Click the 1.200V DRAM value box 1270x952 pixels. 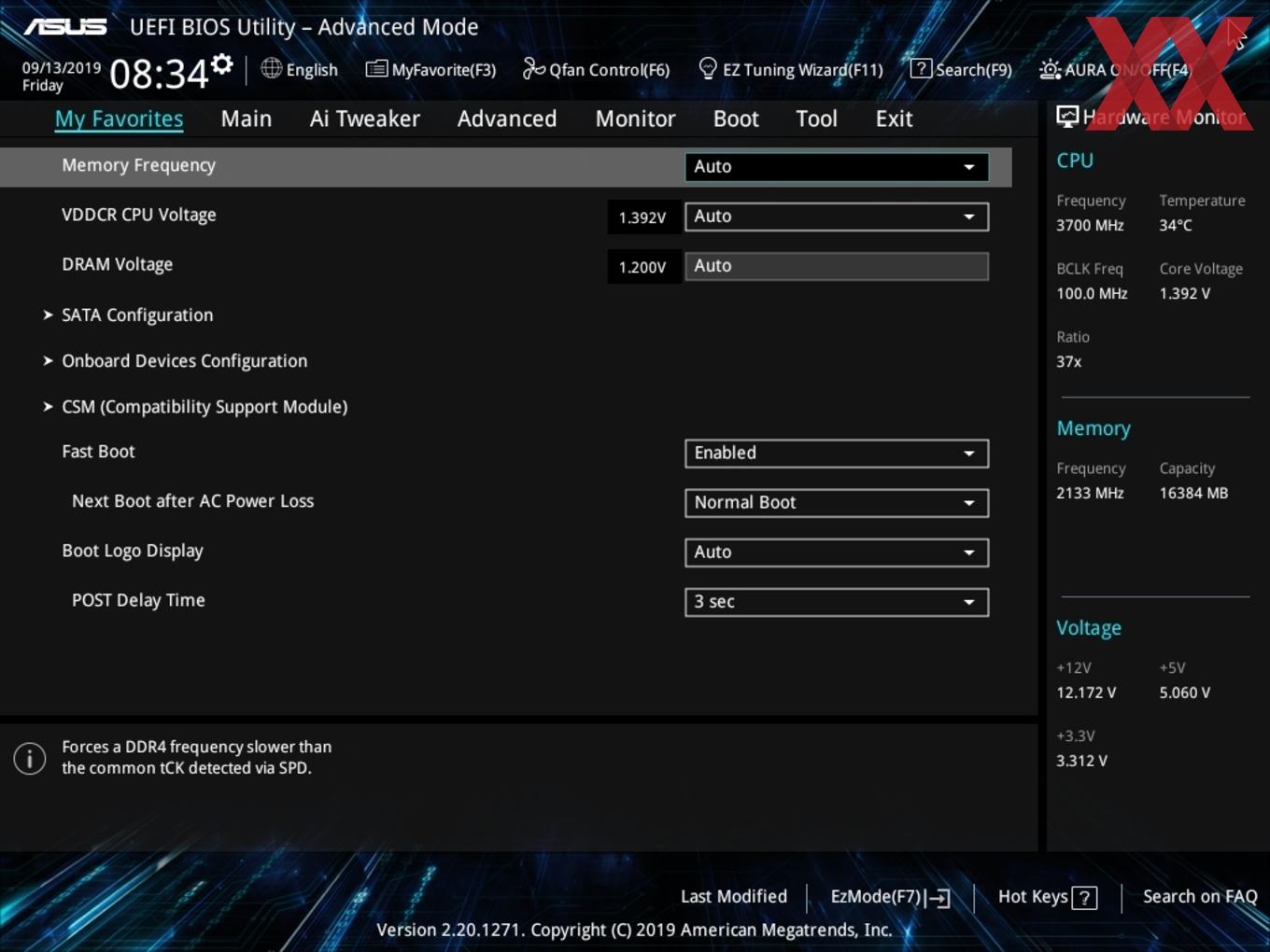642,267
